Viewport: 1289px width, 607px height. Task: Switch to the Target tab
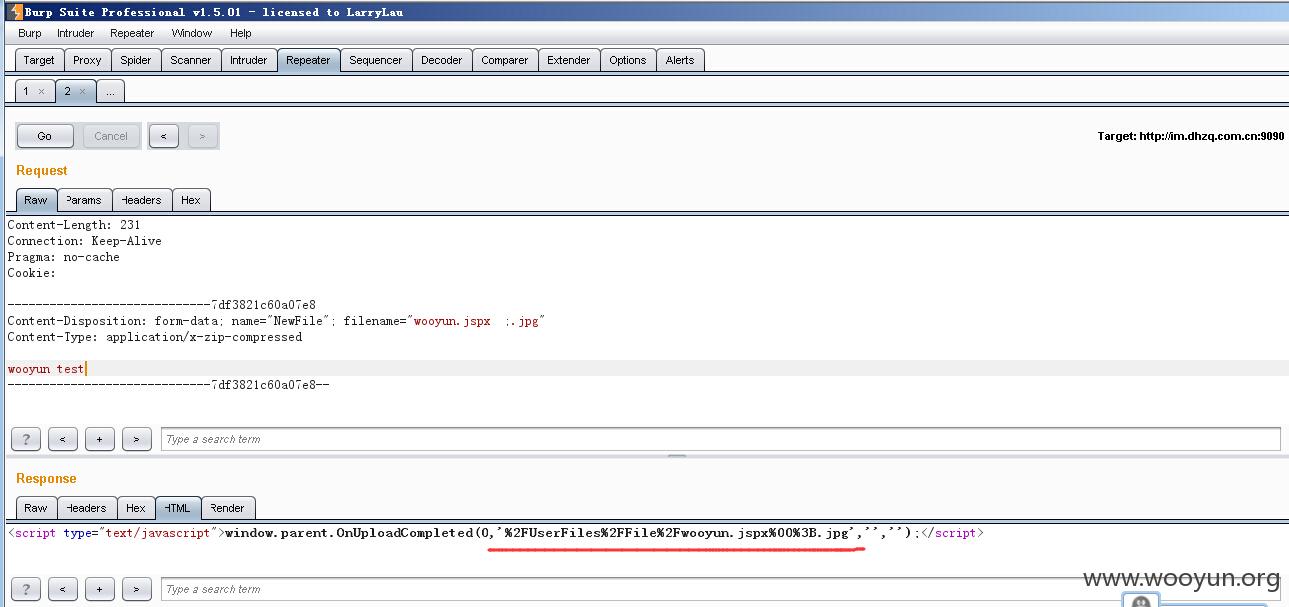pos(39,60)
